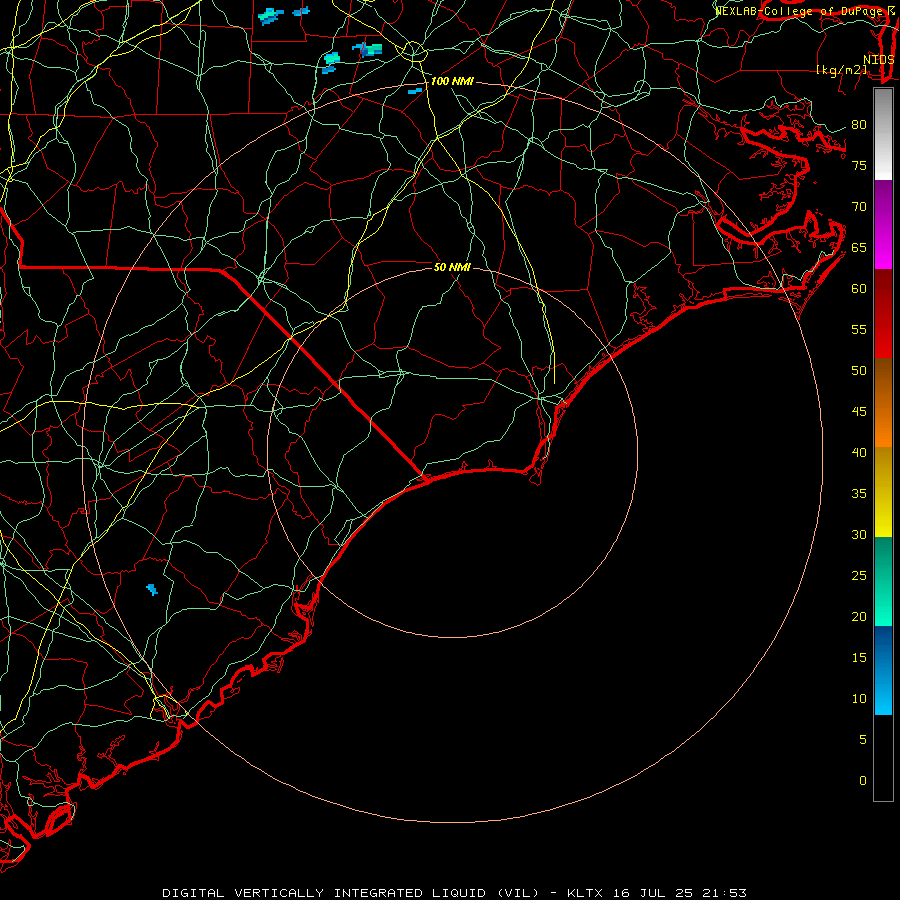Click the 55 value on the legend scale
Screen dimensions: 900x900
(859, 329)
